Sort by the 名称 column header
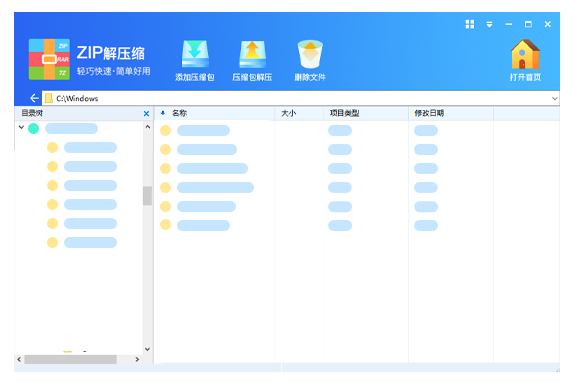This screenshot has width=574, height=390. [180, 113]
